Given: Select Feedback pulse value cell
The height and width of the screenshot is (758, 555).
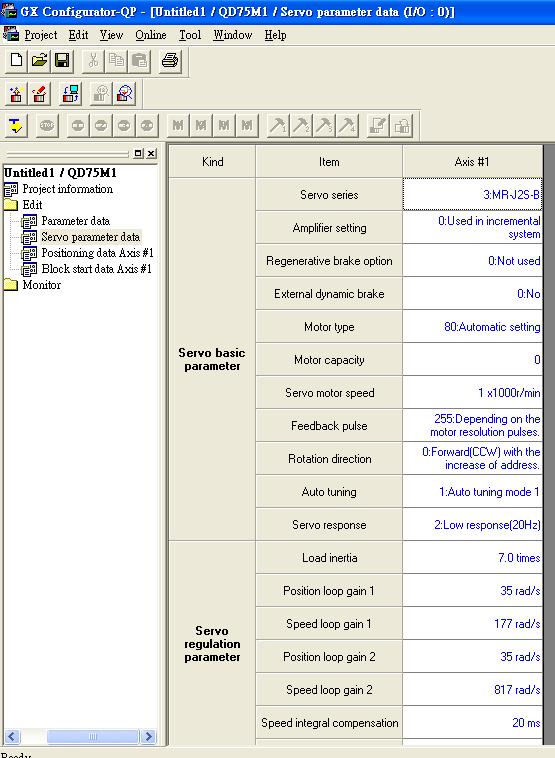Looking at the screenshot, I should click(472, 425).
